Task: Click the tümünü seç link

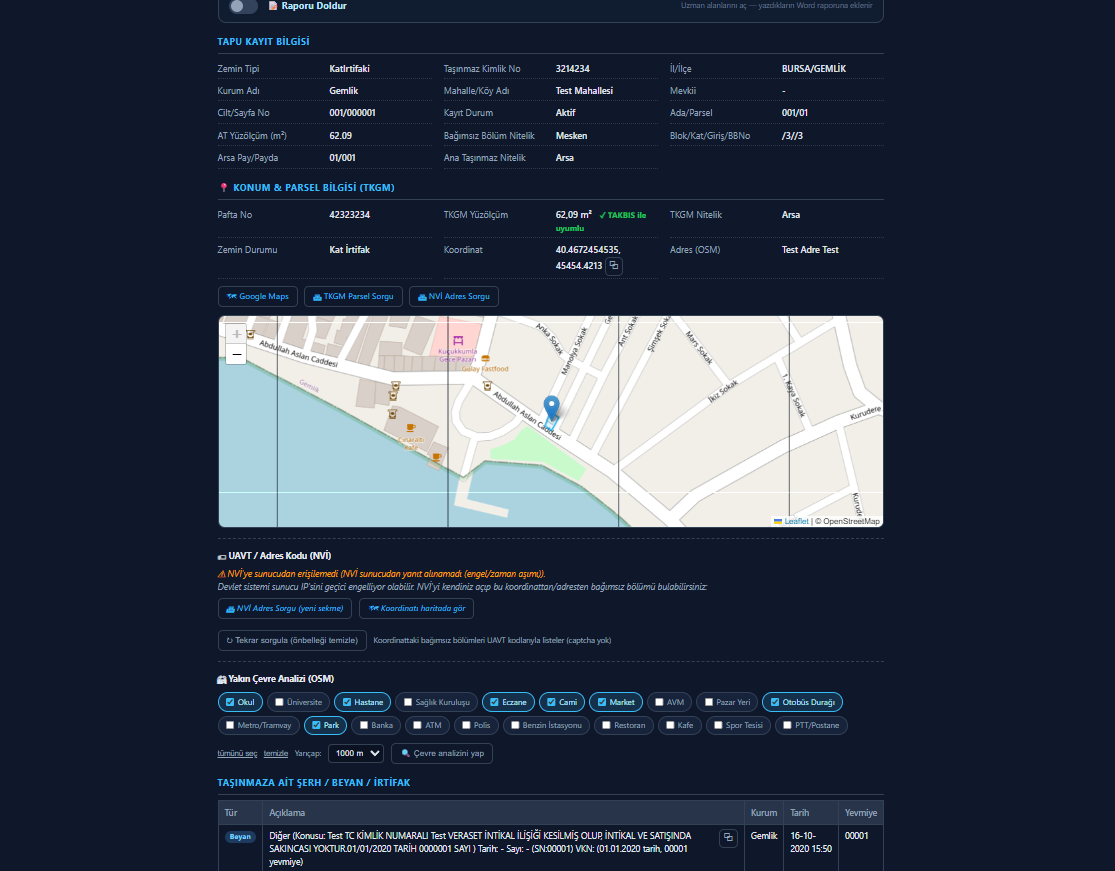Action: [238, 754]
